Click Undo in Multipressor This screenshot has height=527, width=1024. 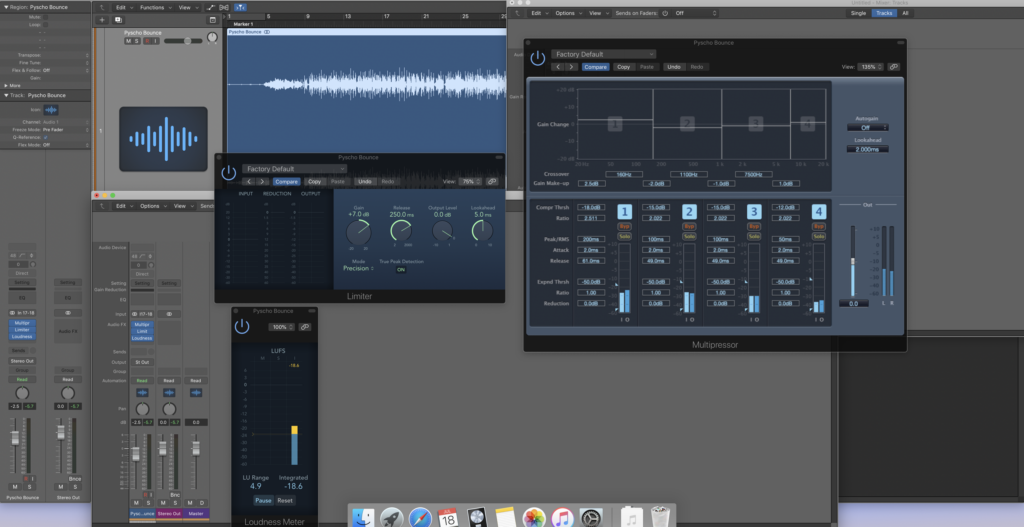click(x=673, y=67)
